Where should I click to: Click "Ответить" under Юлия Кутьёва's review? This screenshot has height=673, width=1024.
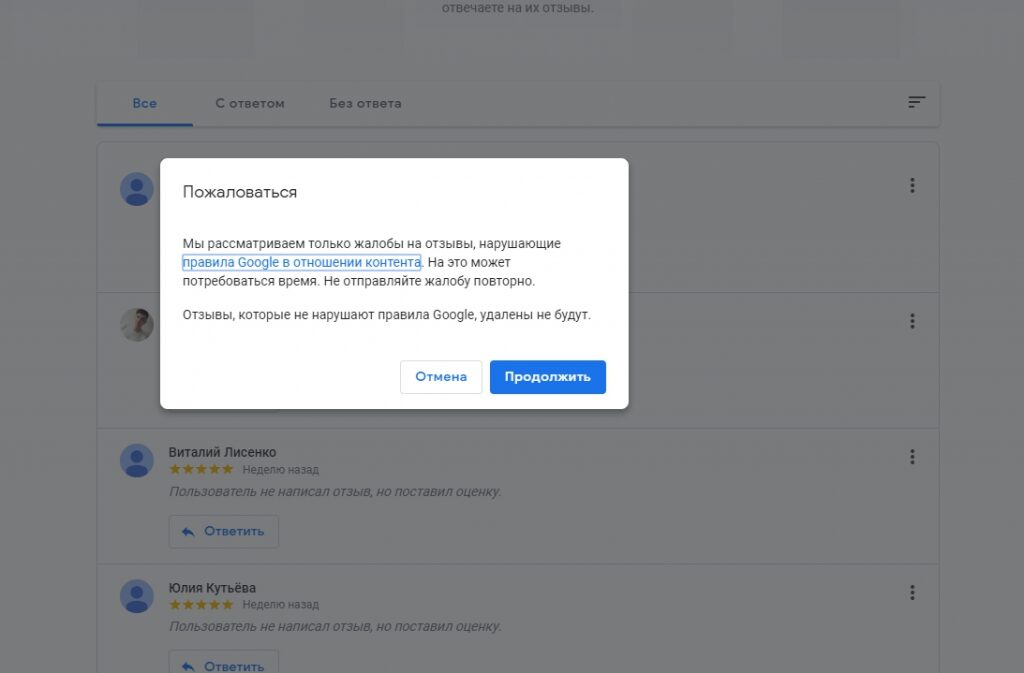tap(224, 665)
